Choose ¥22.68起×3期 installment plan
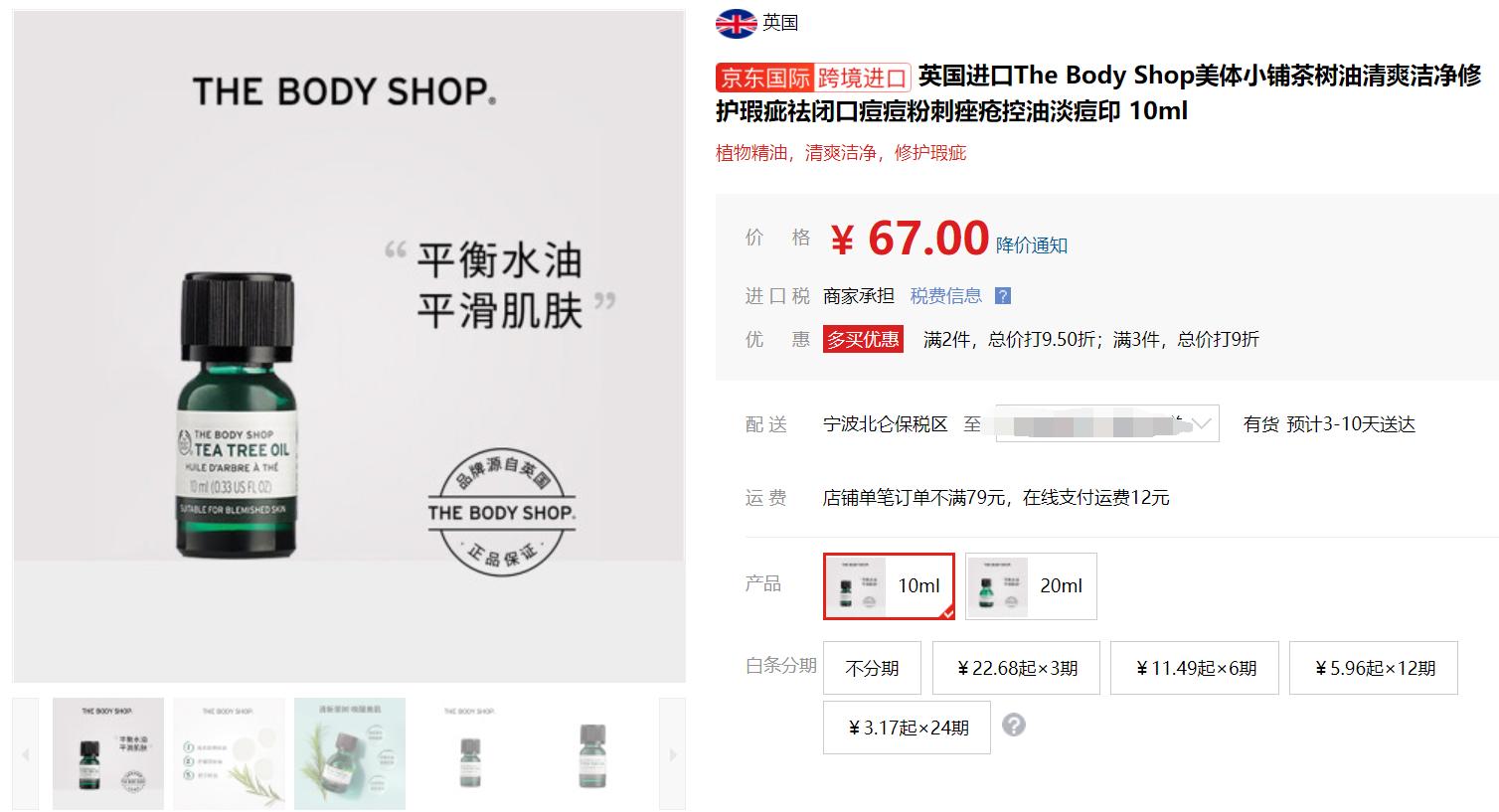Viewport: 1499px width, 812px height. coord(1016,668)
